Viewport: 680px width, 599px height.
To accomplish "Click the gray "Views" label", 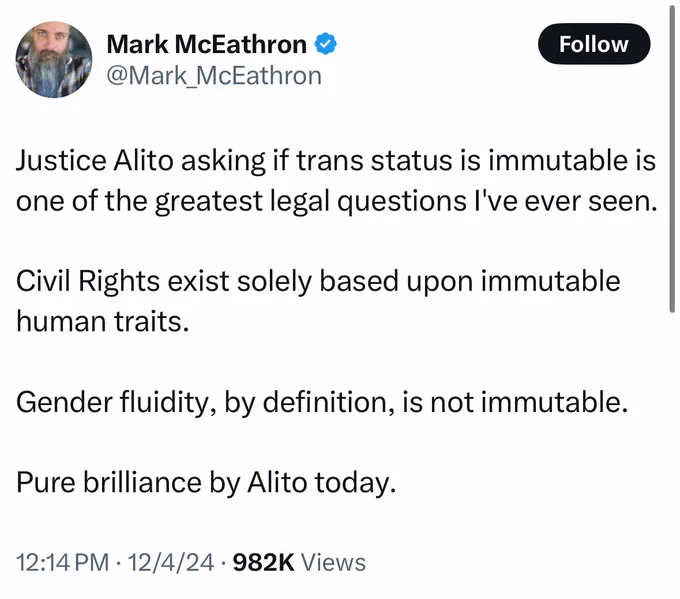I will tap(333, 563).
